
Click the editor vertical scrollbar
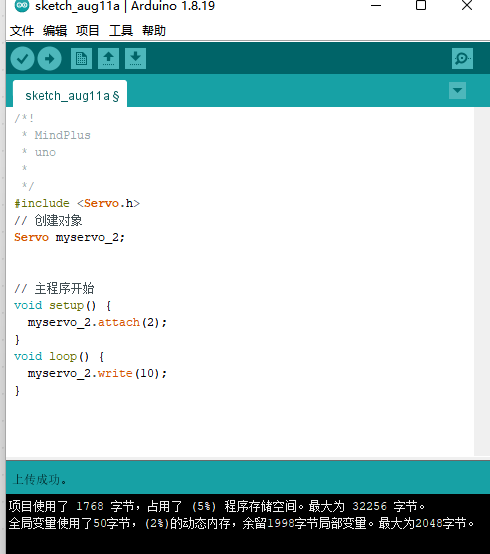pyautogui.click(x=482, y=282)
